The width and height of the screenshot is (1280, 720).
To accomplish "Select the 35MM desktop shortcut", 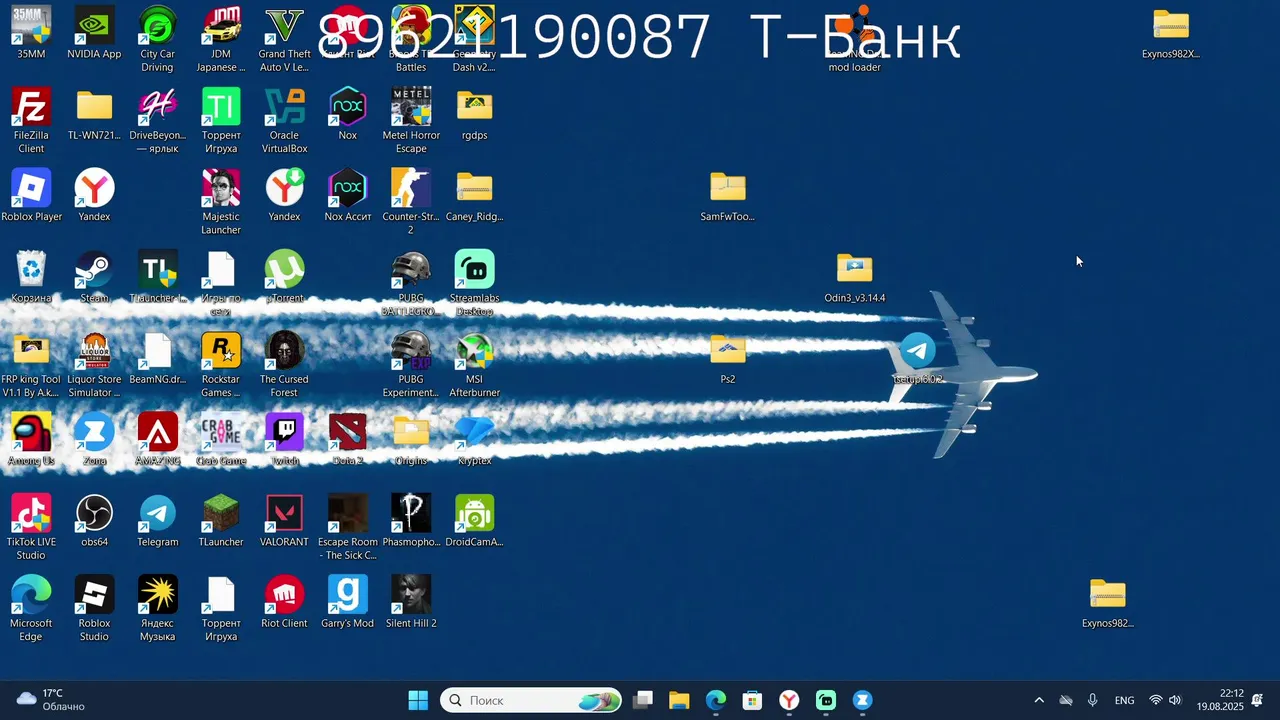I will [x=31, y=26].
